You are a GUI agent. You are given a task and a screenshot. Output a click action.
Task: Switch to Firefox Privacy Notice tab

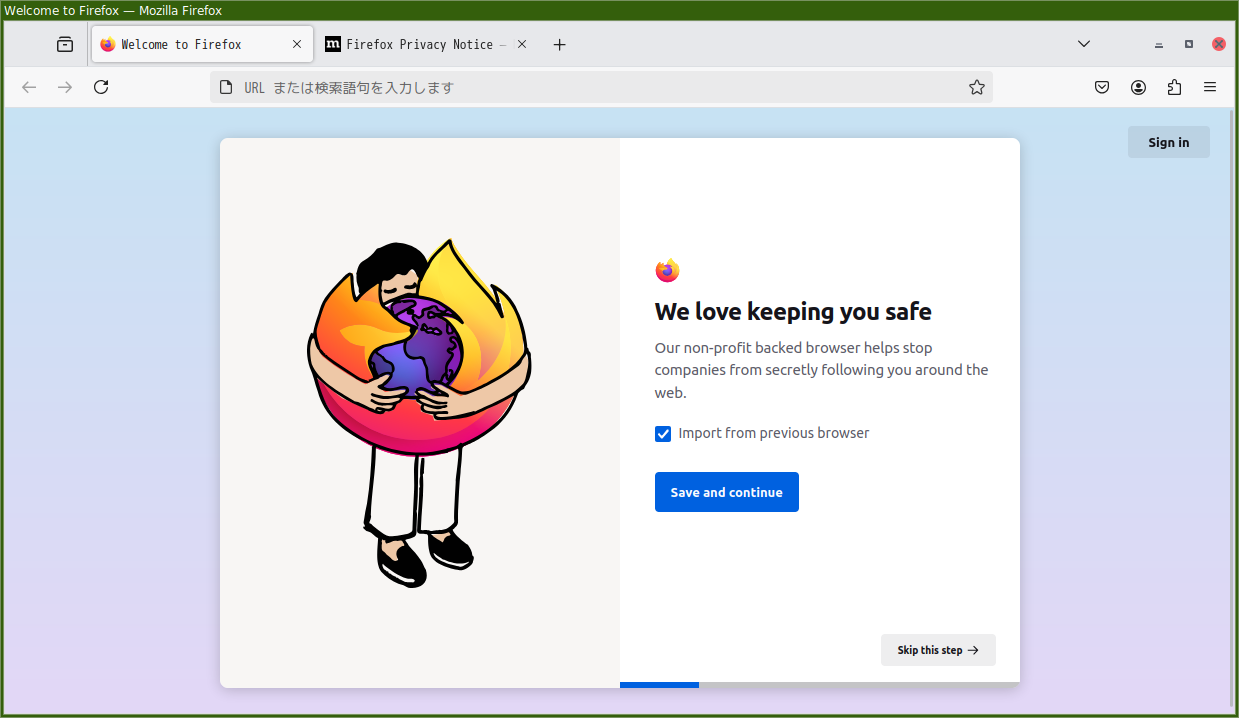click(x=418, y=44)
